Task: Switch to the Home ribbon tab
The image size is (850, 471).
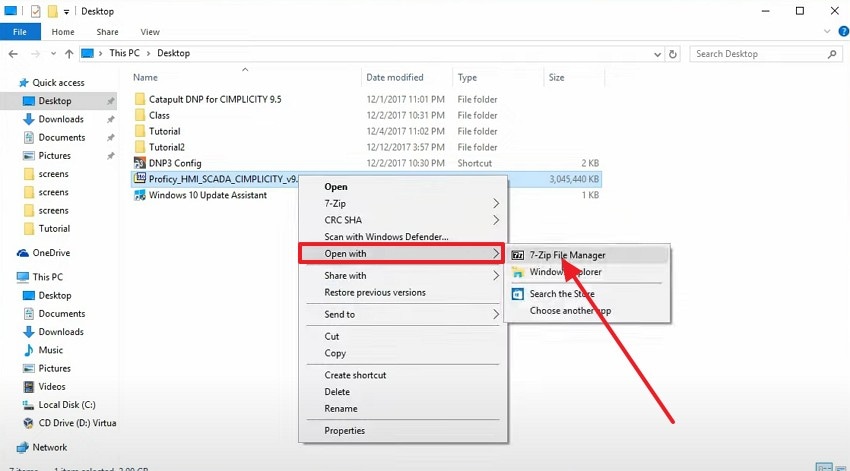Action: [x=63, y=32]
